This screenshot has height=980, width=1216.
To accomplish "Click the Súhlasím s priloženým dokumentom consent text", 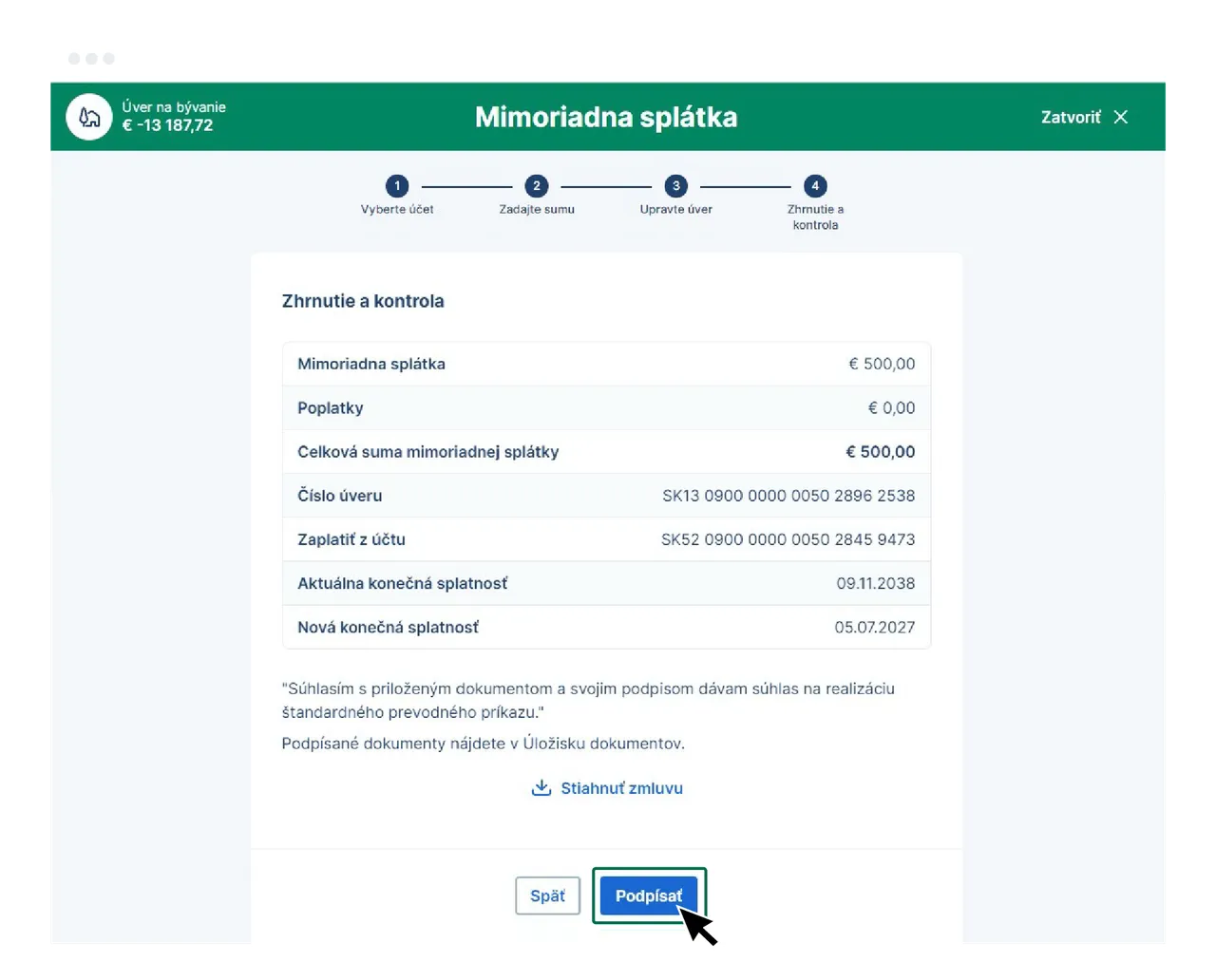I will coord(588,700).
